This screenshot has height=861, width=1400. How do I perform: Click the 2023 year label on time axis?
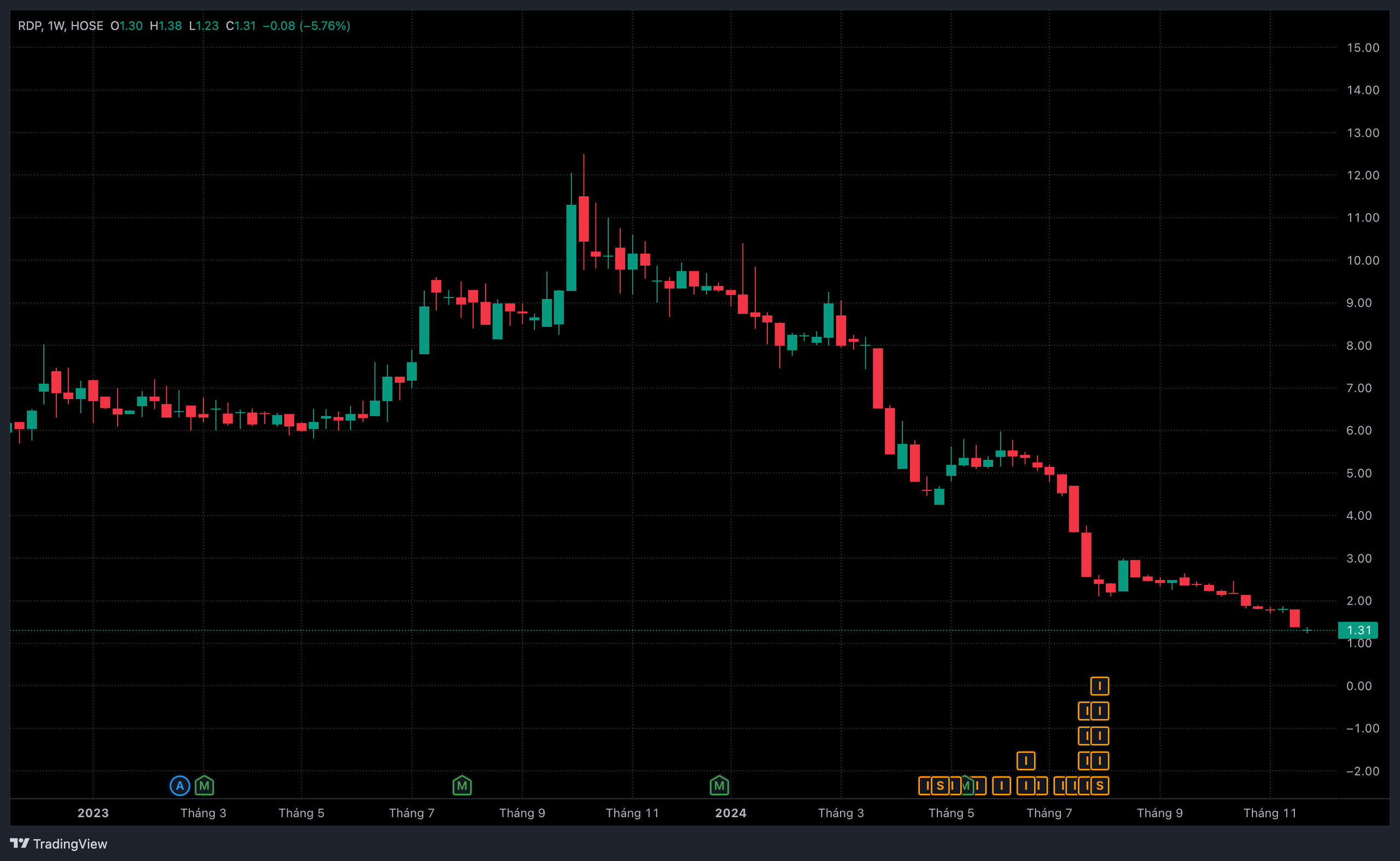pos(93,812)
